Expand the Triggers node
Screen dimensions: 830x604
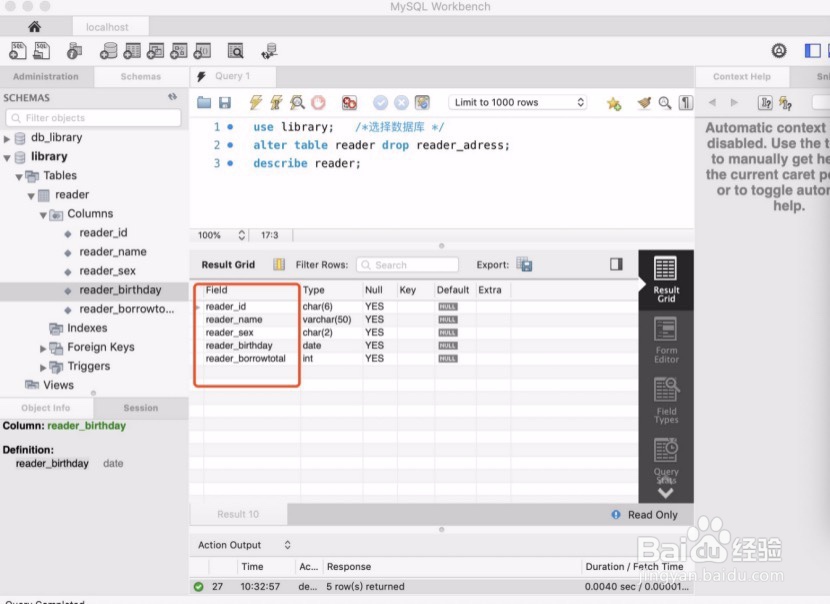[43, 367]
